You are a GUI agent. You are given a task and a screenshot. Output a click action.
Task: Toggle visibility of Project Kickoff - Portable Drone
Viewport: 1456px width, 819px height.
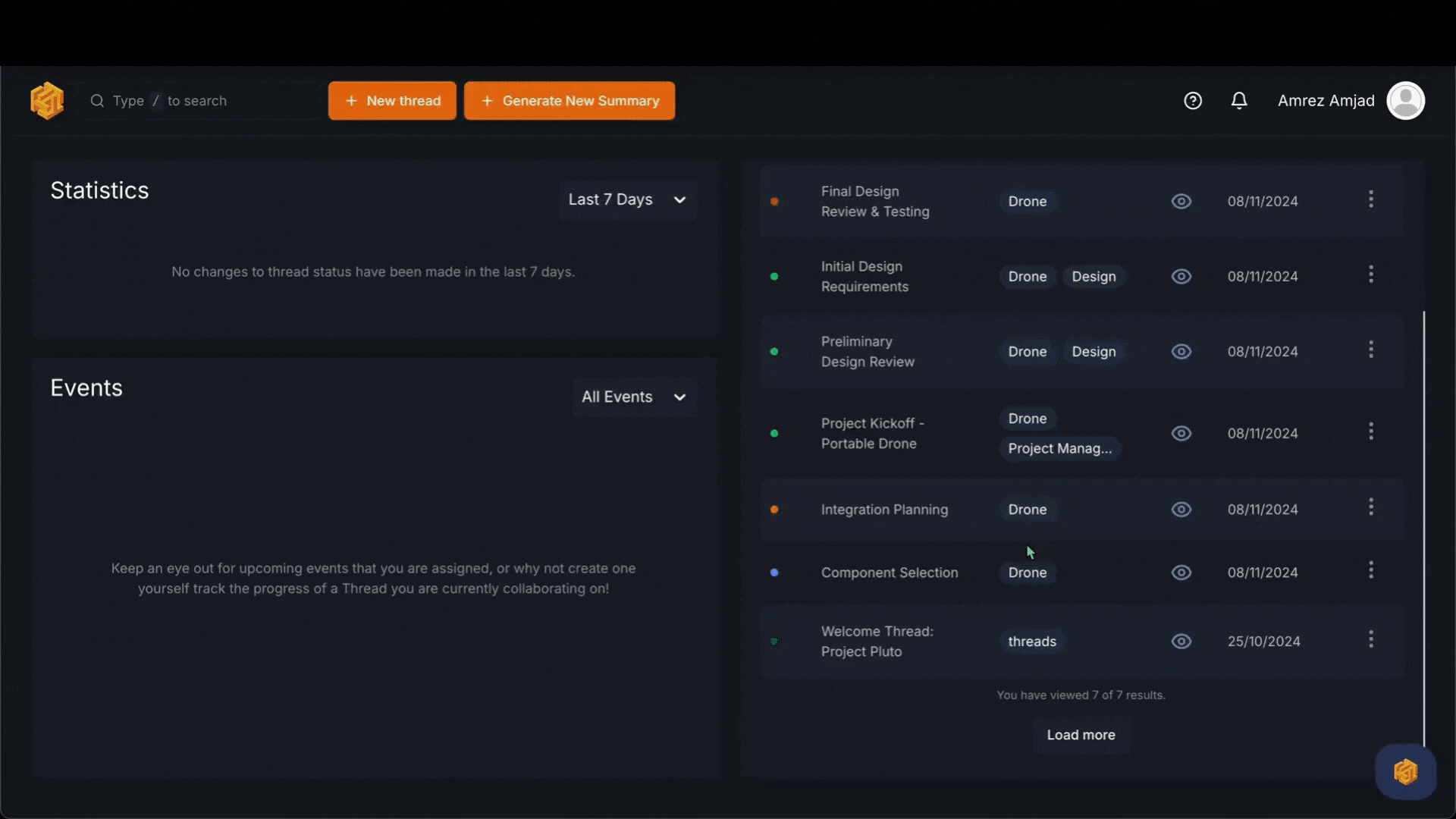1181,433
